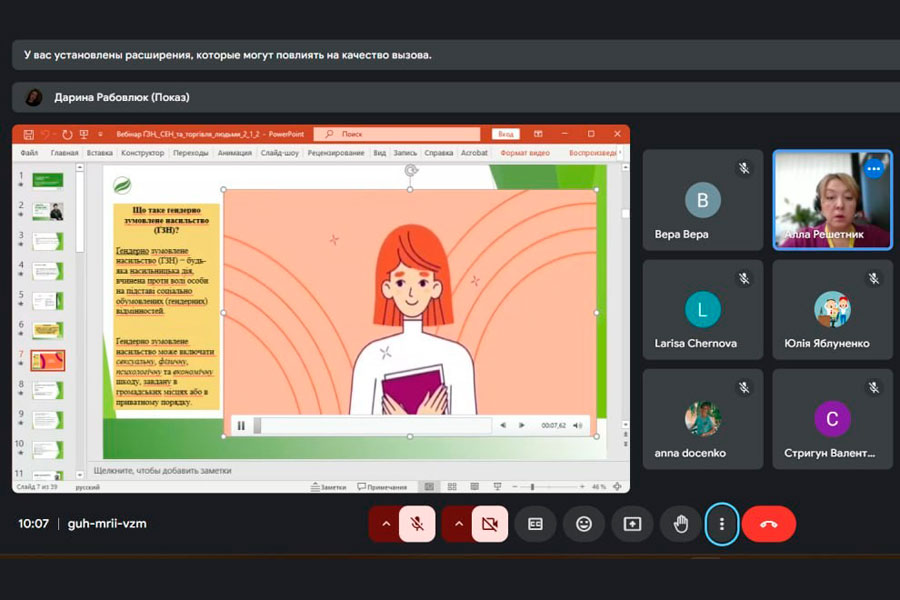This screenshot has height=600, width=900.
Task: Switch to the Вставка ribbon tab
Action: 99,153
